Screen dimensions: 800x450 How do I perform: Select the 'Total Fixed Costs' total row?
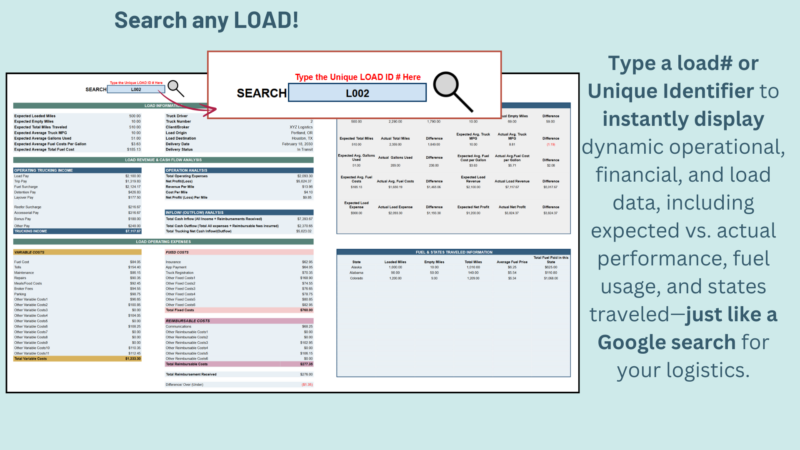click(x=239, y=310)
